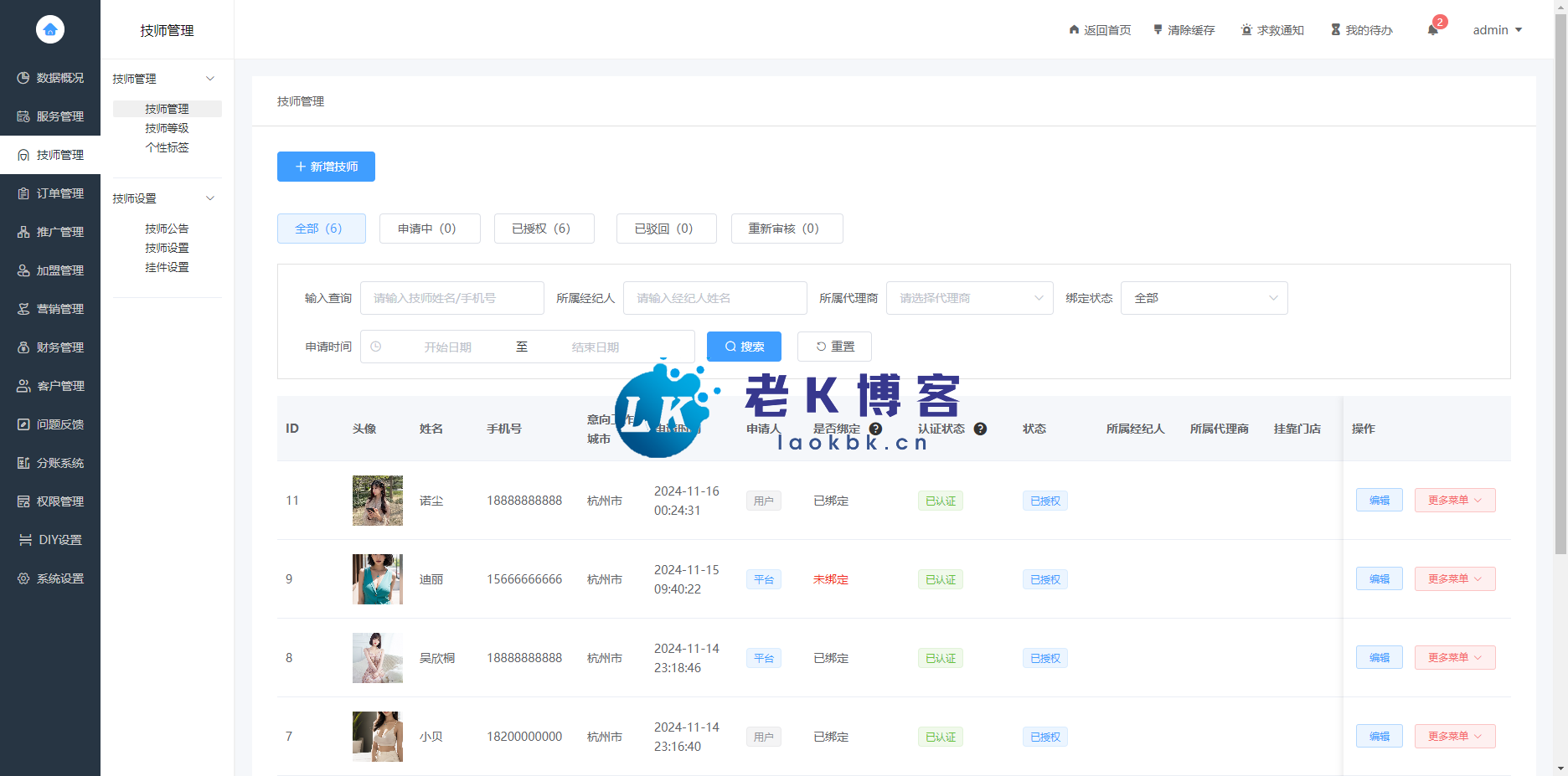Open the 绑定状态 dropdown
The height and width of the screenshot is (776, 1568).
pyautogui.click(x=1204, y=298)
